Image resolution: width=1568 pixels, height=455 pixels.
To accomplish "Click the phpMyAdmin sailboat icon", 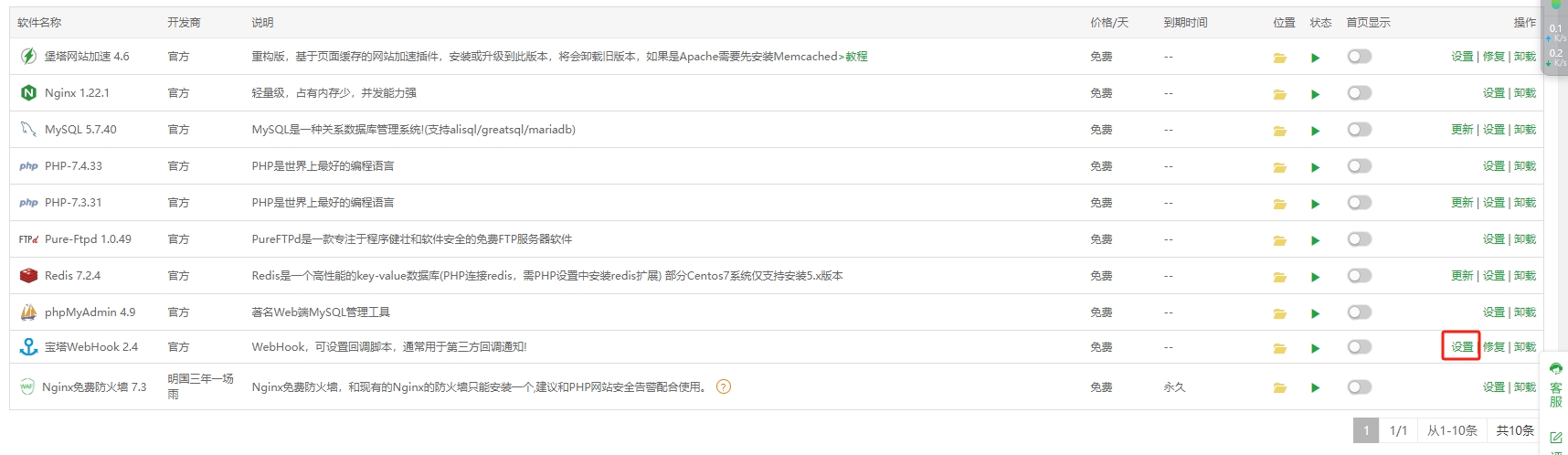I will tap(28, 312).
